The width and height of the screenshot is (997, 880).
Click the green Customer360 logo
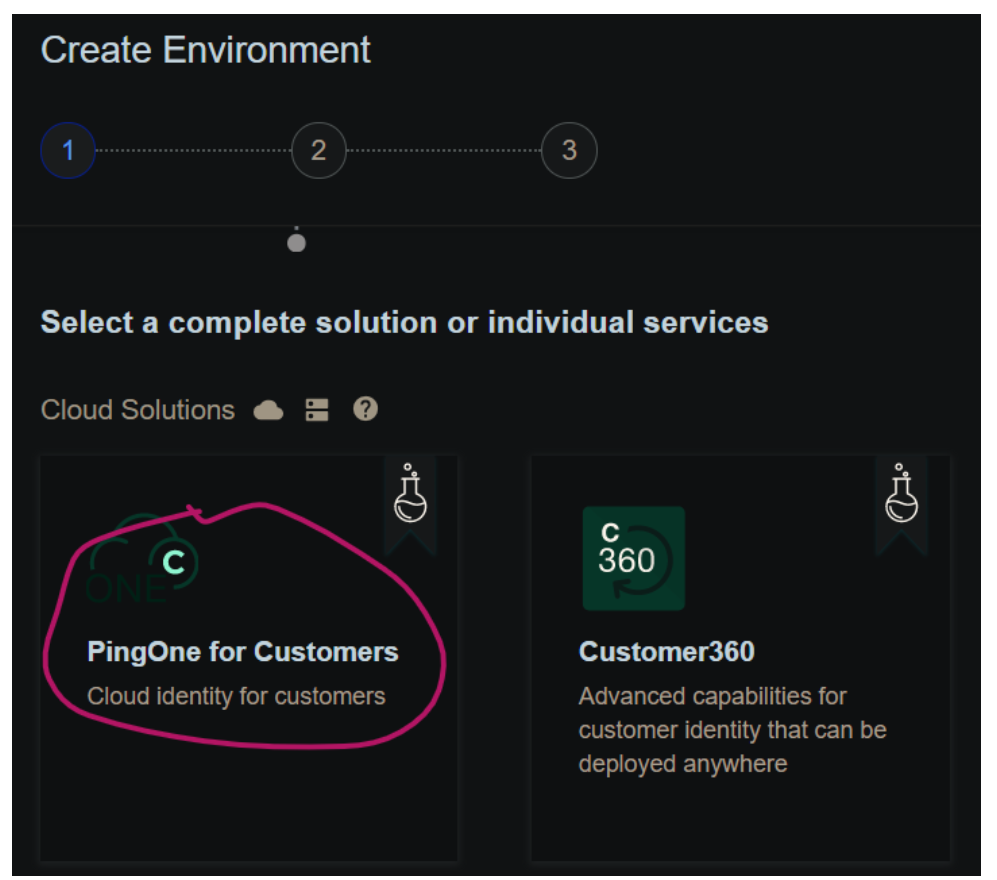[633, 558]
